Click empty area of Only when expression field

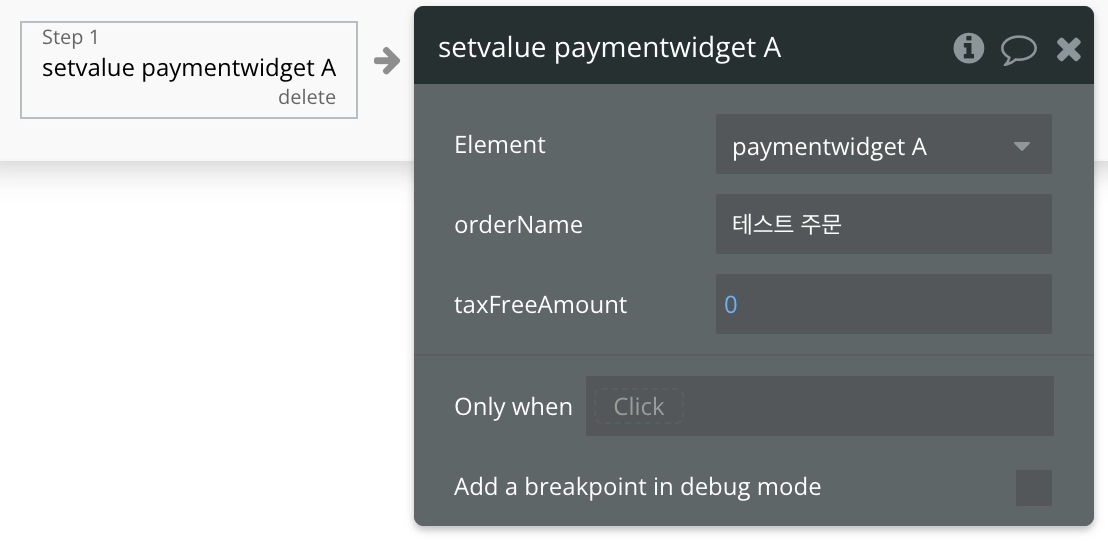[x=868, y=407]
